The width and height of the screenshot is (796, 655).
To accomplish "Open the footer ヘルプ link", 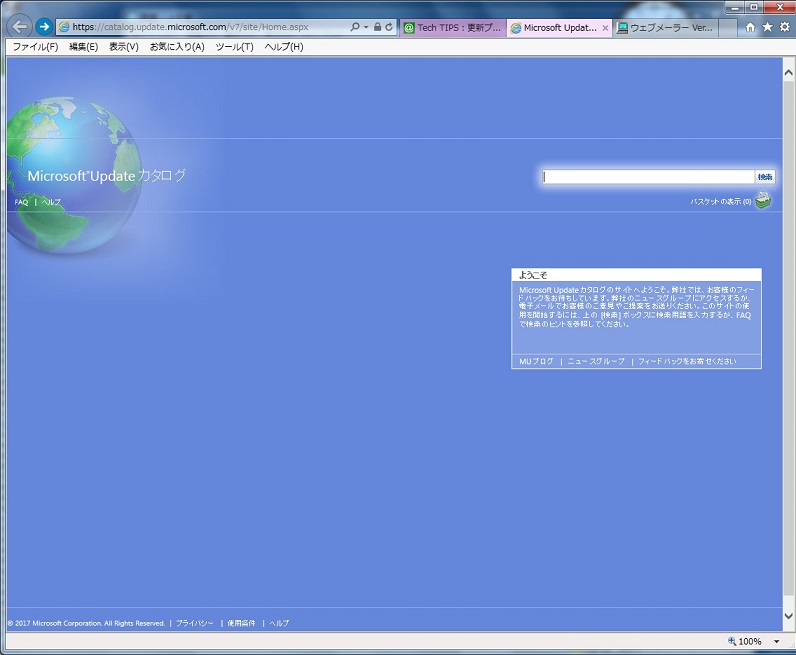I will pos(279,623).
